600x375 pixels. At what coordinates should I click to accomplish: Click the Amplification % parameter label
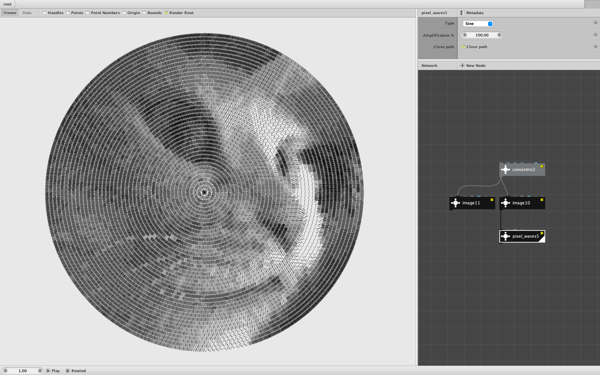click(x=438, y=35)
